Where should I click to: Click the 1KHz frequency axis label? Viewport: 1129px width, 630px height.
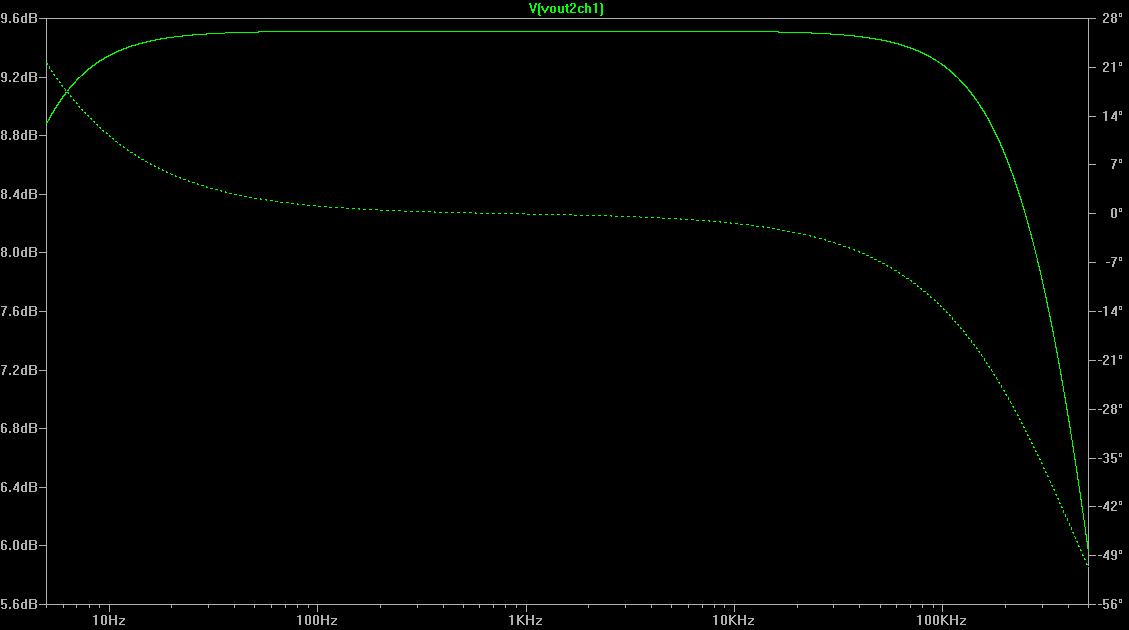click(x=525, y=620)
